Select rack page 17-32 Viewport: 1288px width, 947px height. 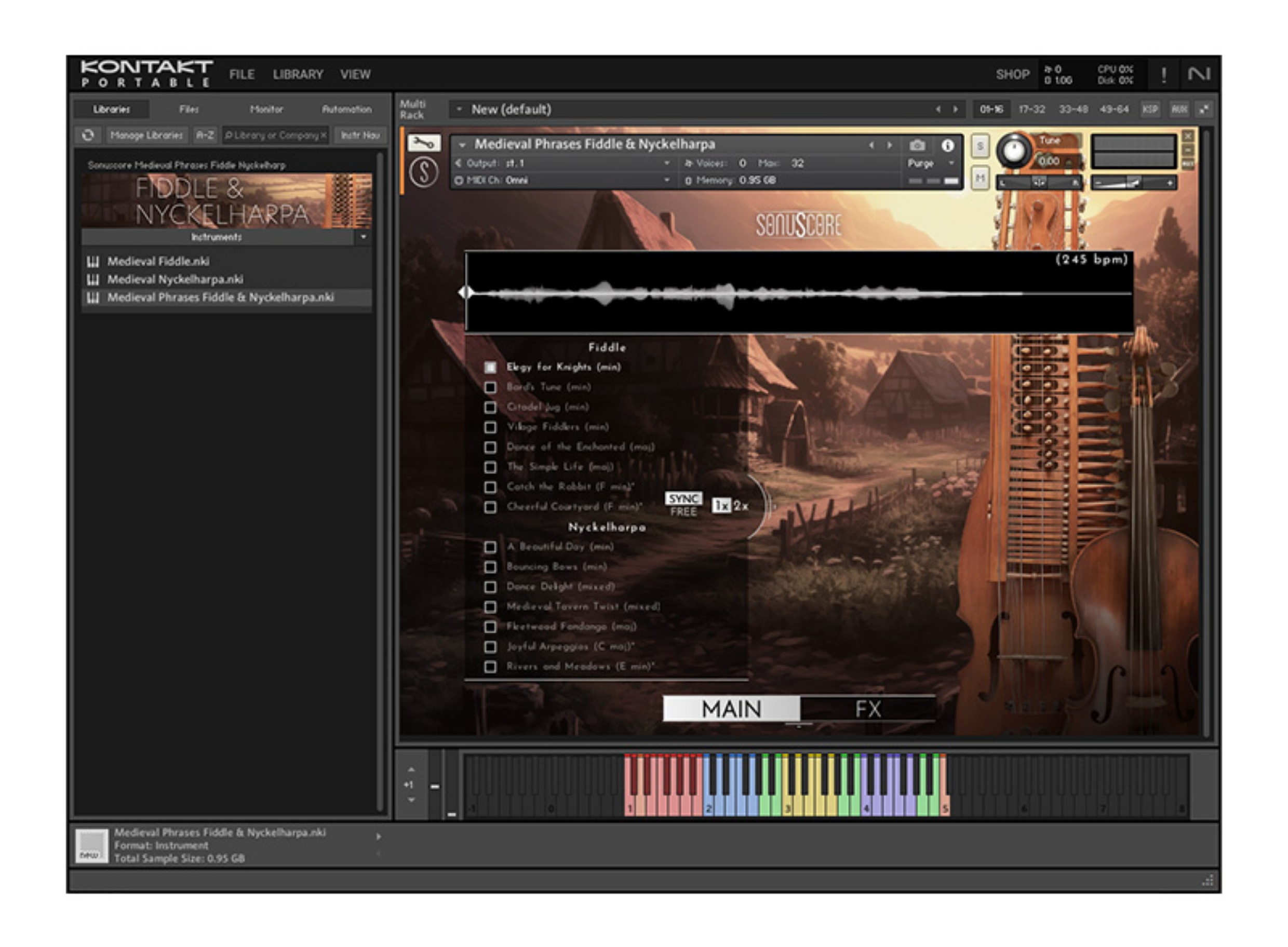coord(1031,109)
